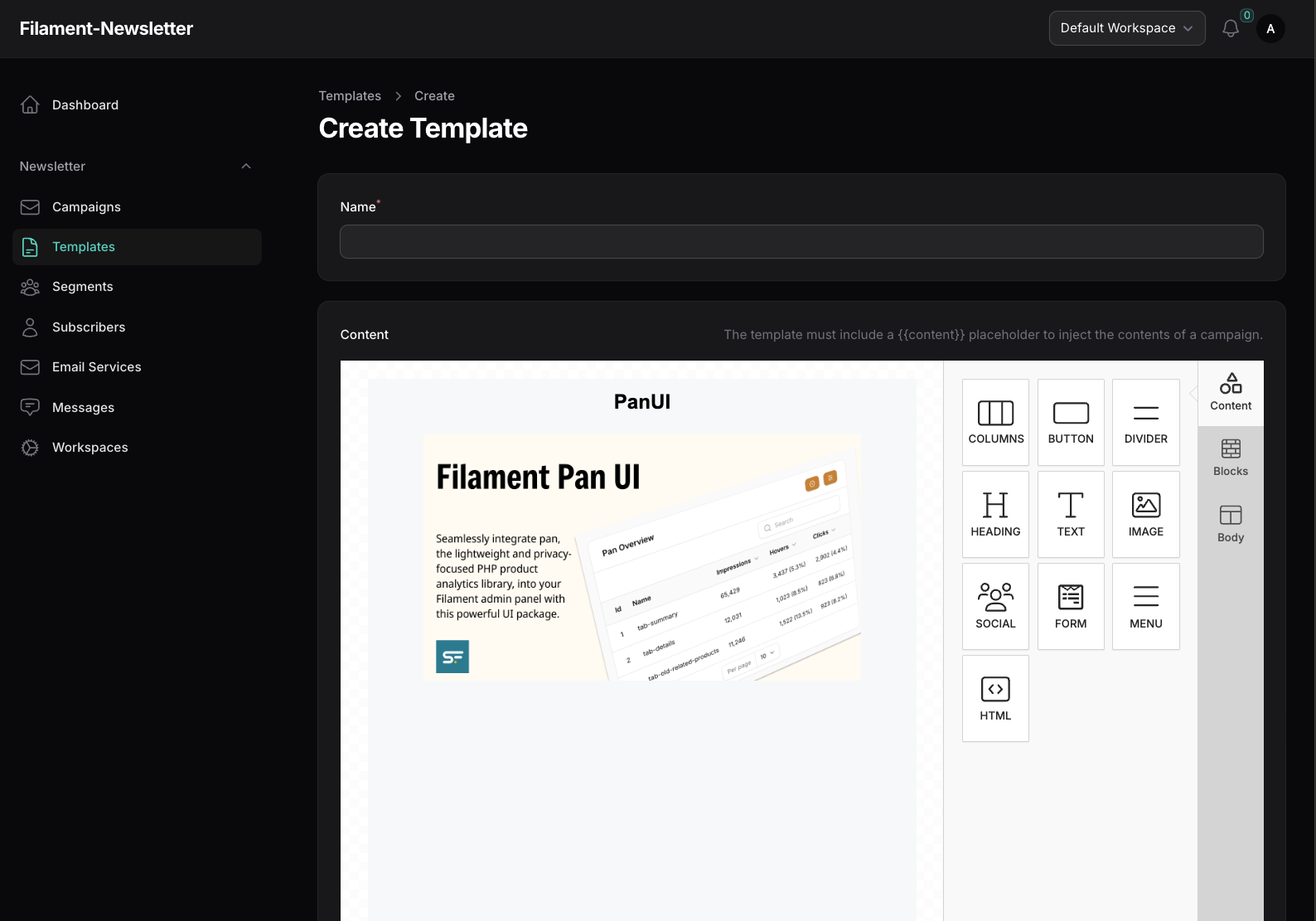Select the PanUI heading in canvas
1316x921 pixels.
(x=642, y=402)
